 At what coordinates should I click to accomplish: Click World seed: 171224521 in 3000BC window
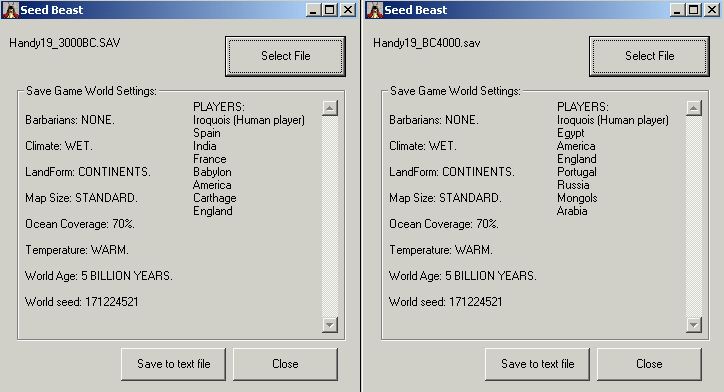click(82, 302)
